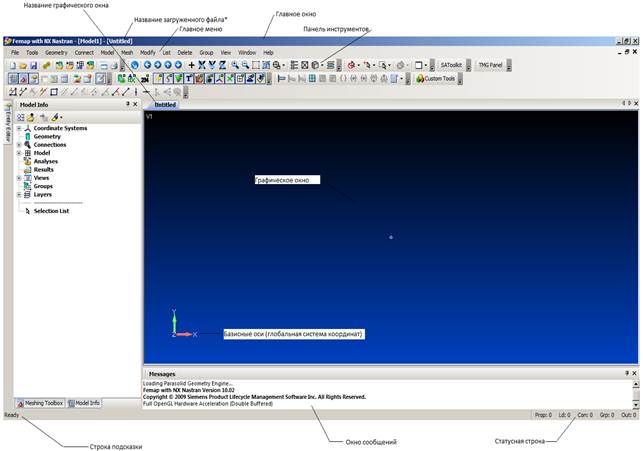
Task: Open toolbar options handle next to SAToolkit
Action: (468, 66)
